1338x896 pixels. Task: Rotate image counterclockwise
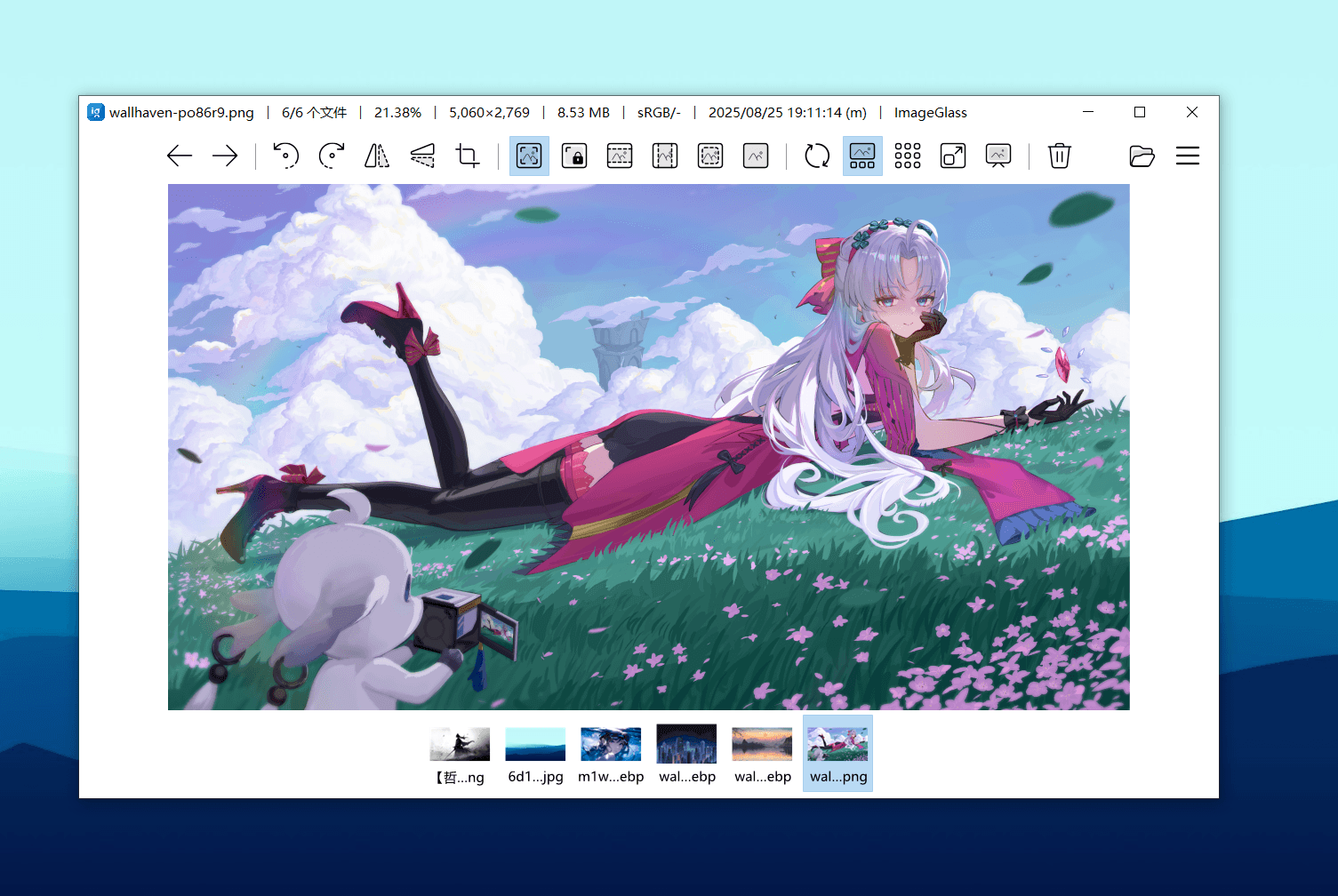pyautogui.click(x=285, y=156)
